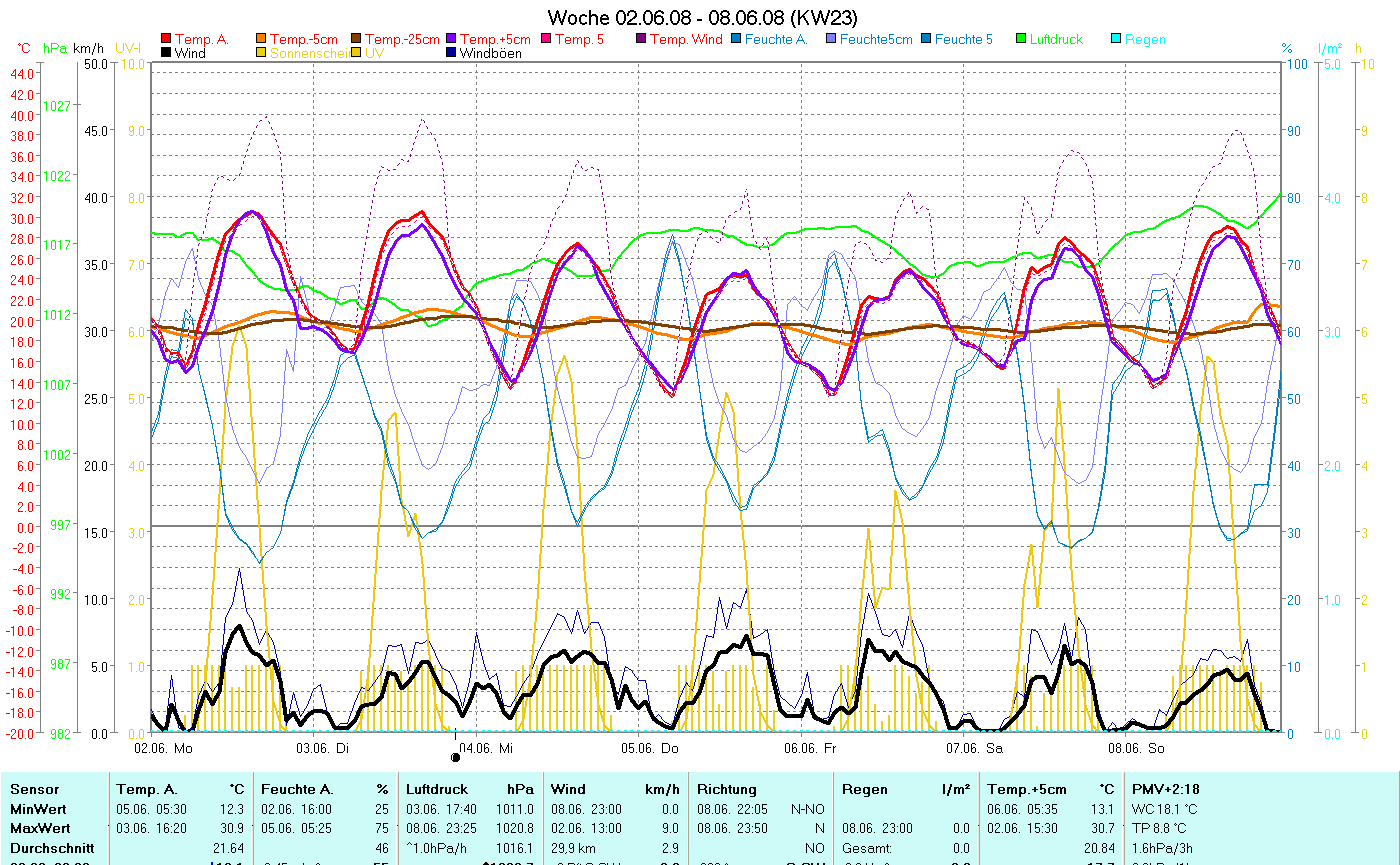Click the black Wind legend square
Viewport: 1400px width, 865px height.
(x=166, y=53)
